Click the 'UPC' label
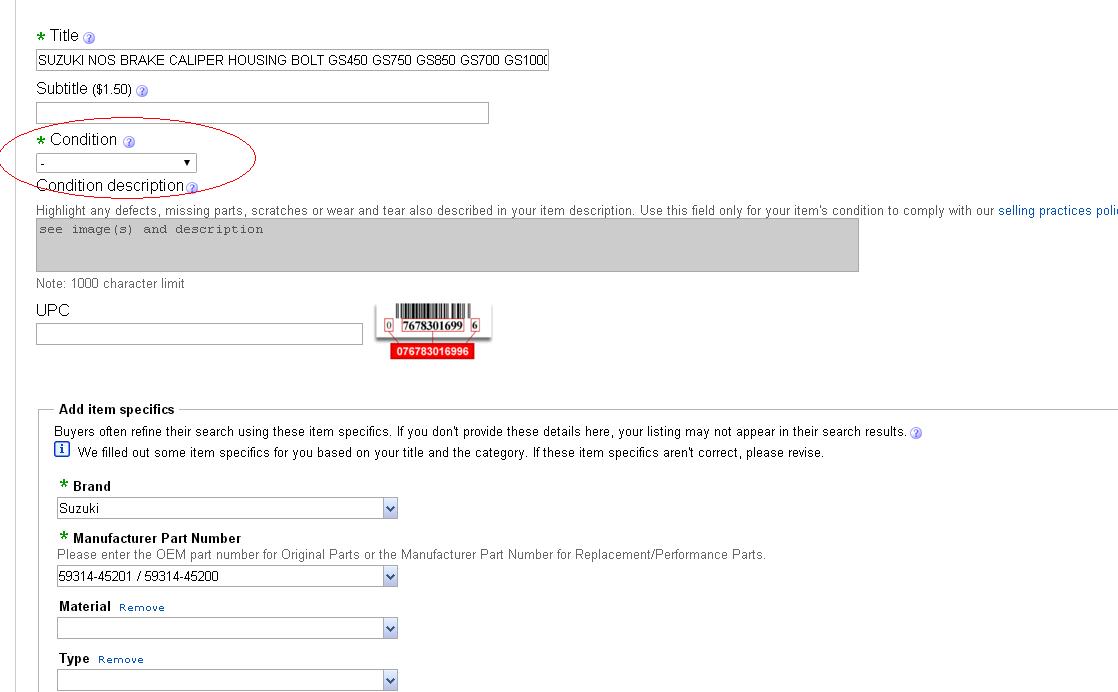The image size is (1118, 692). click(53, 311)
